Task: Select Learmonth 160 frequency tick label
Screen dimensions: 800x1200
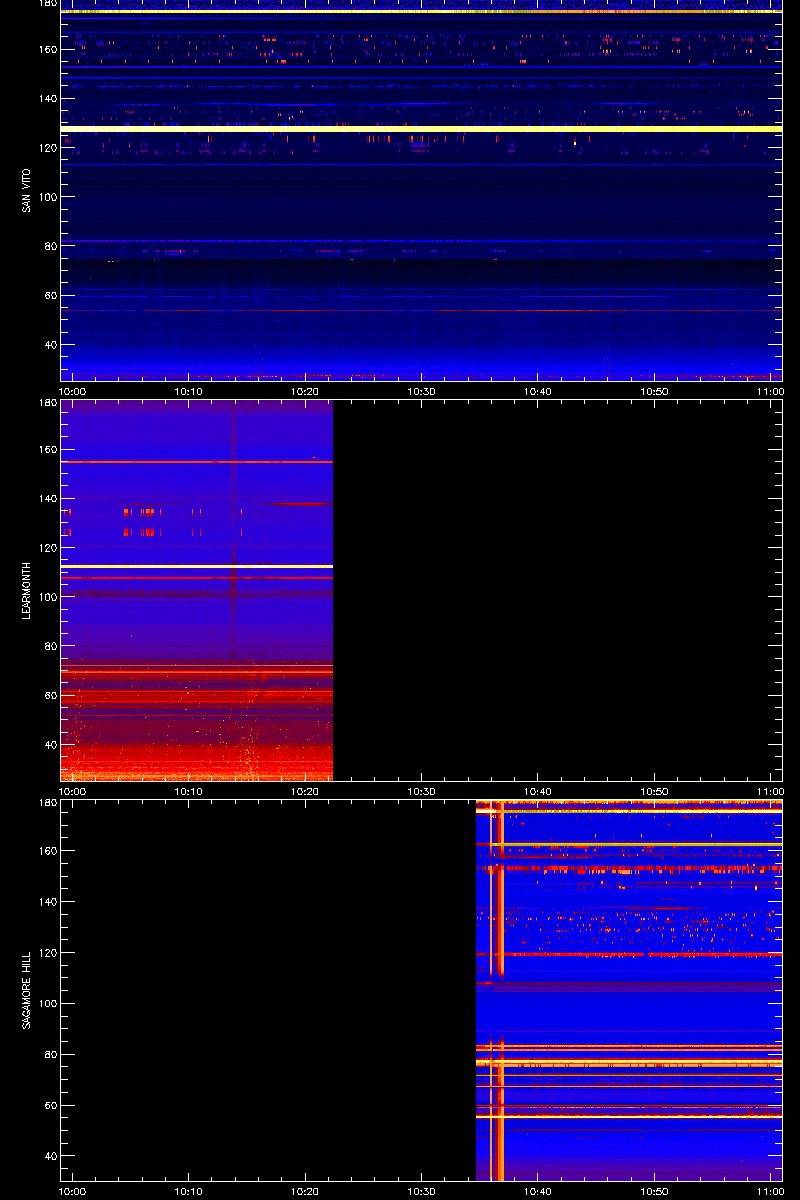Action: pyautogui.click(x=46, y=449)
